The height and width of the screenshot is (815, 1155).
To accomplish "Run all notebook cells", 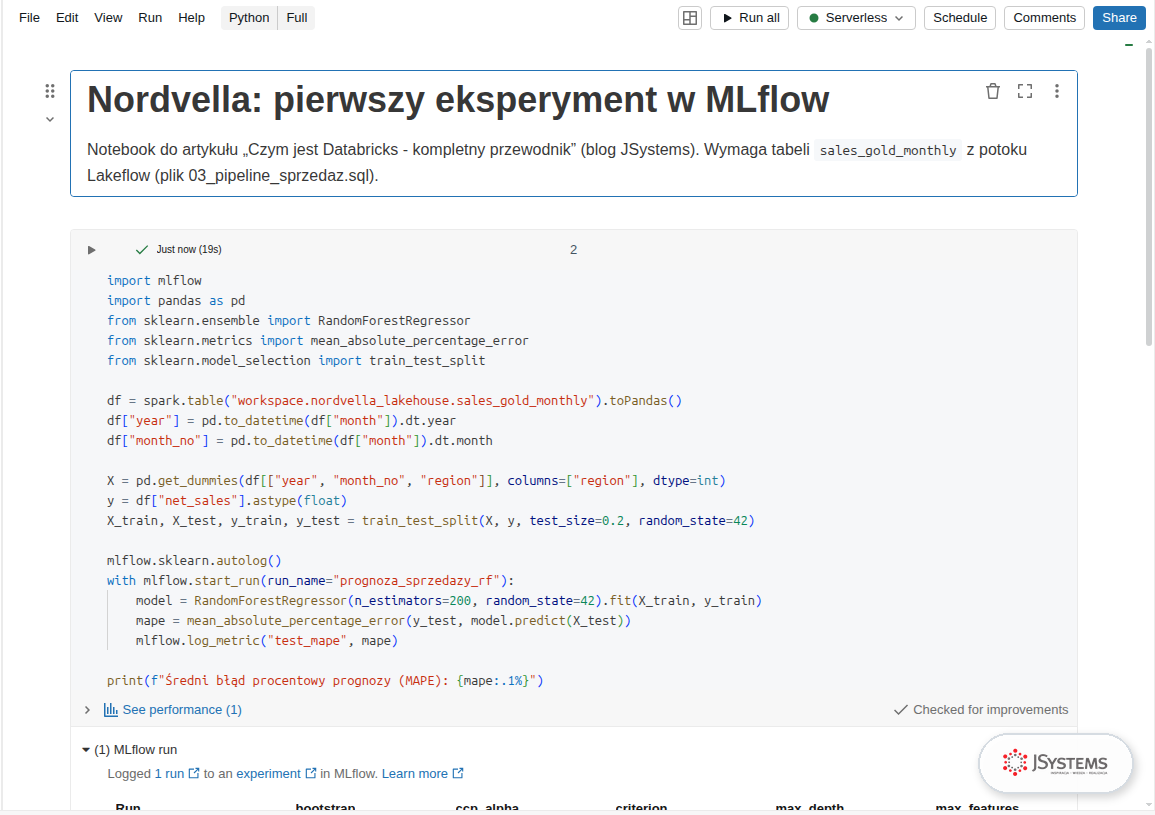I will (x=750, y=18).
